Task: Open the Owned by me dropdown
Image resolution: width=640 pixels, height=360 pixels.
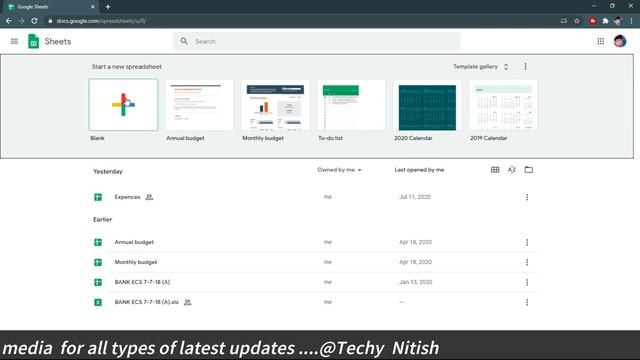Action: tap(339, 170)
